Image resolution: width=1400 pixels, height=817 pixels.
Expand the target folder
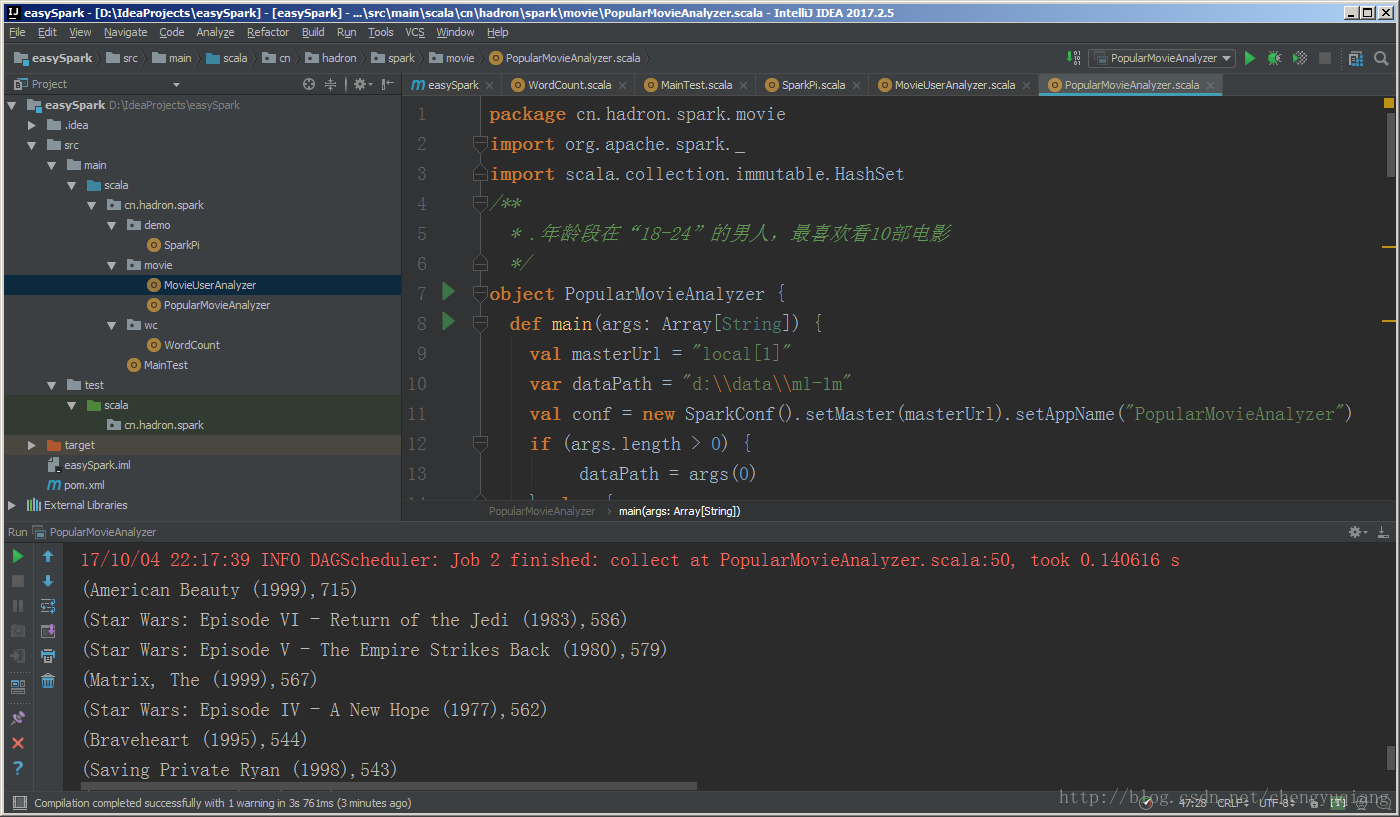point(32,445)
